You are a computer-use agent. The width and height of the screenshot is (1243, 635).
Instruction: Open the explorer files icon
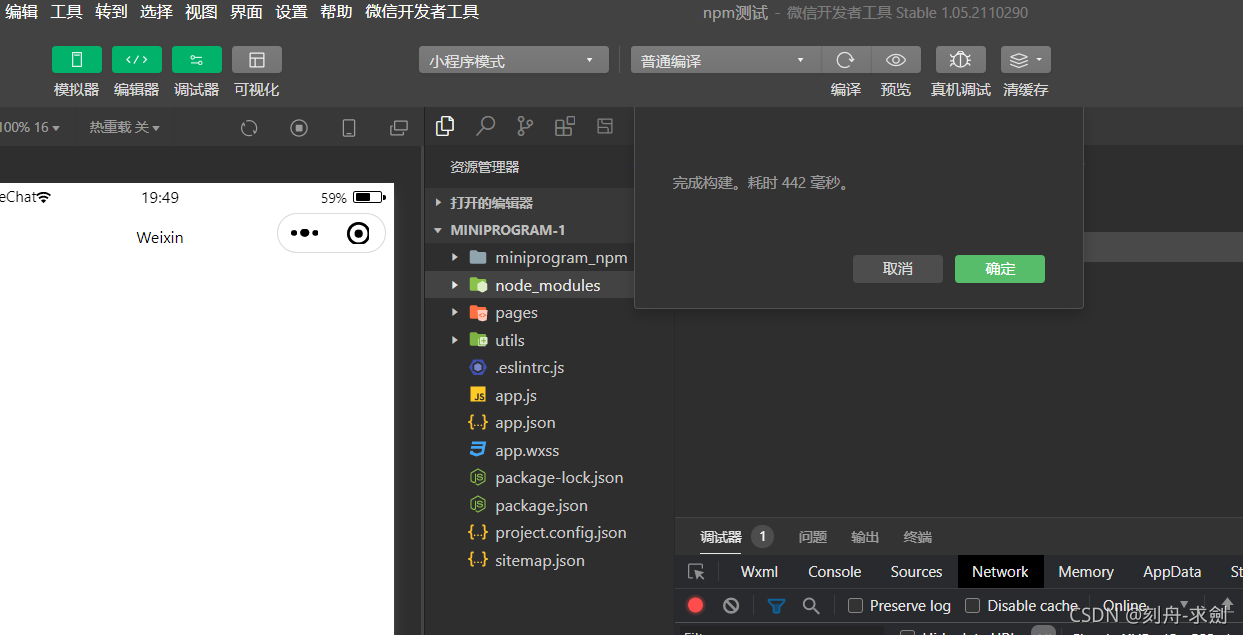click(x=446, y=126)
